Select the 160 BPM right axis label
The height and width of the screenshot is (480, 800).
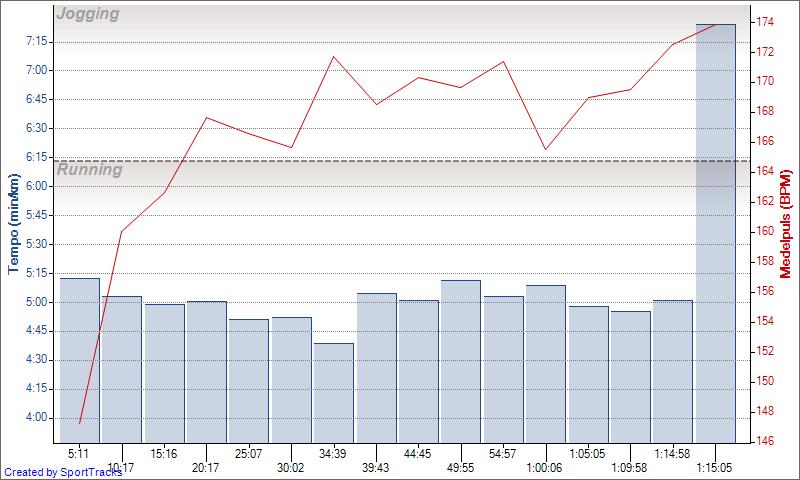pos(763,231)
